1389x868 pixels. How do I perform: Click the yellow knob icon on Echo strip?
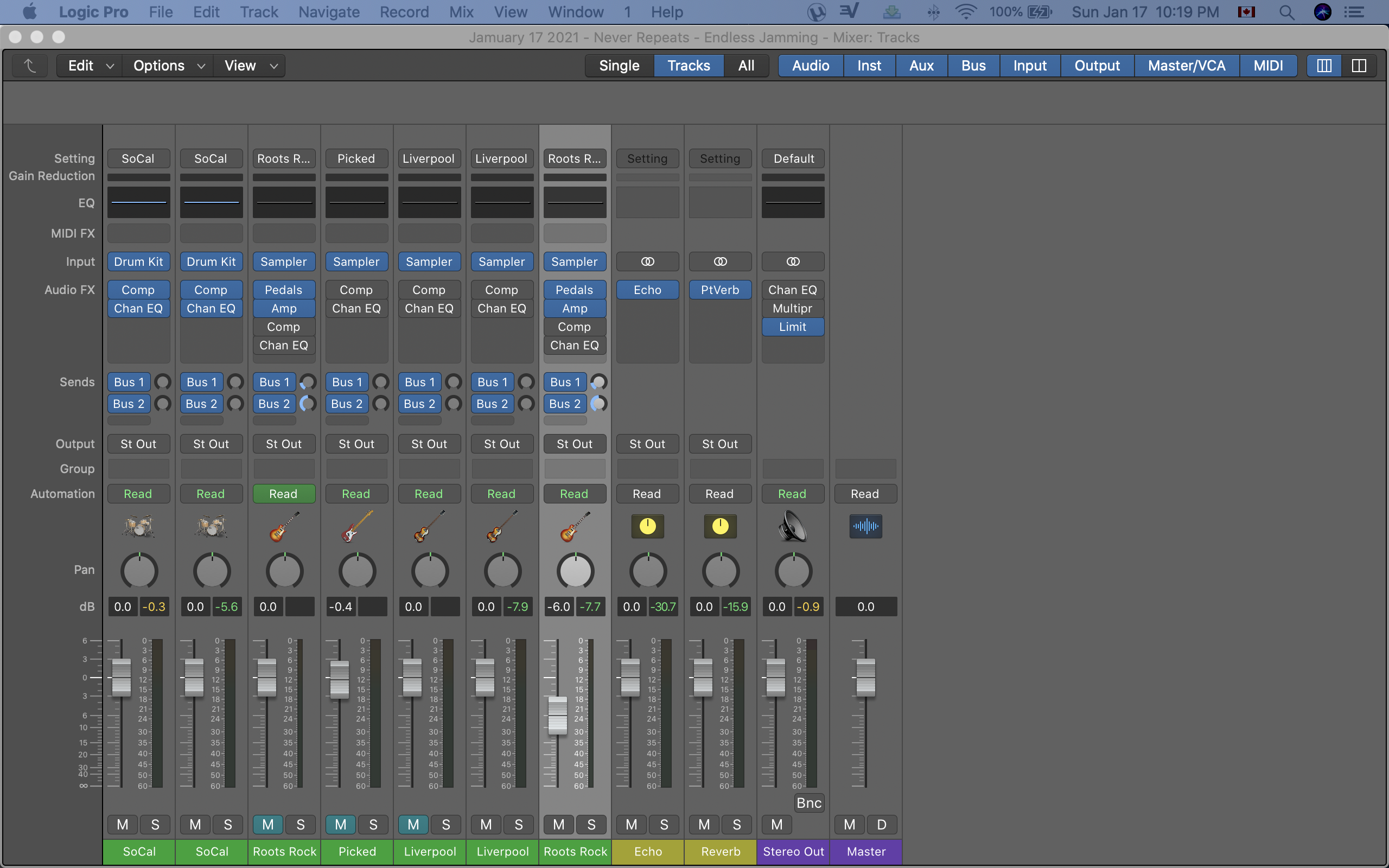(647, 526)
